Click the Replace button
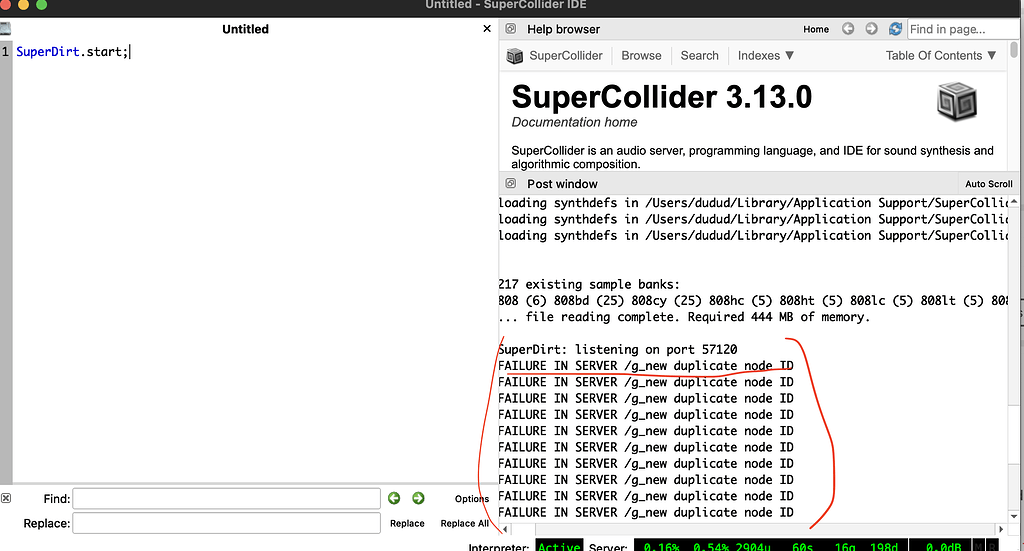The height and width of the screenshot is (551, 1024). tap(407, 524)
